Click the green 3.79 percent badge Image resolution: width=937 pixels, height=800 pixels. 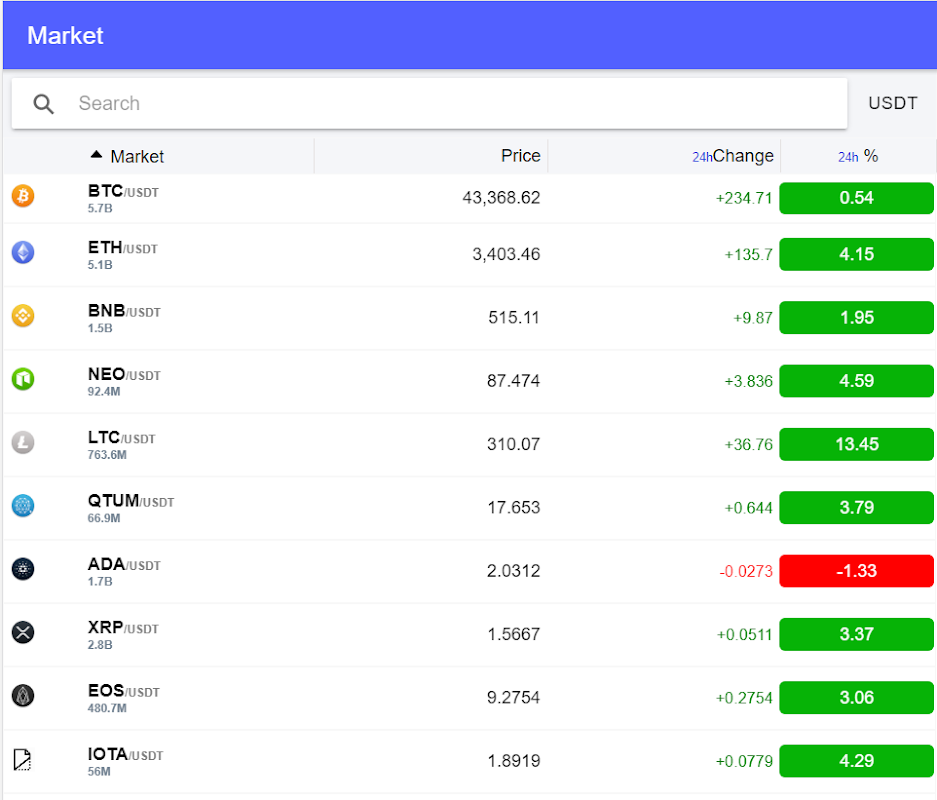point(856,507)
